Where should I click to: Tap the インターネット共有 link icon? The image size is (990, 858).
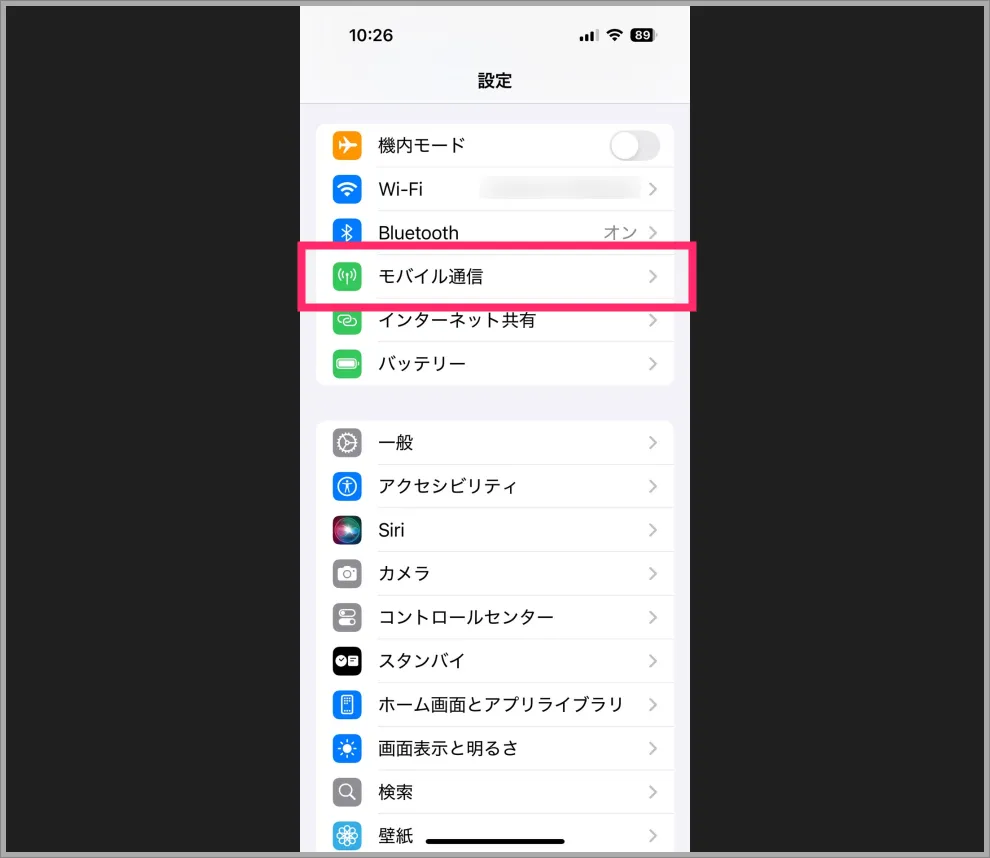(x=347, y=321)
